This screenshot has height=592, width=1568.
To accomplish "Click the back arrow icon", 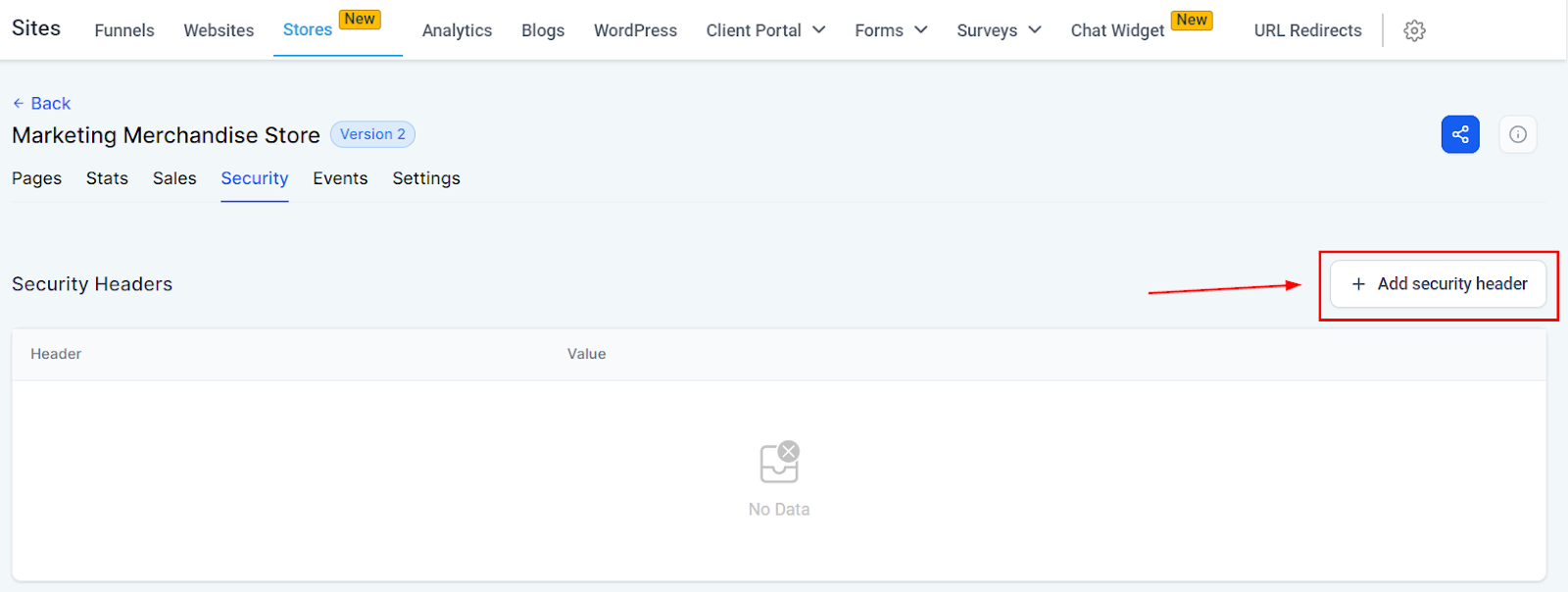I will 19,103.
